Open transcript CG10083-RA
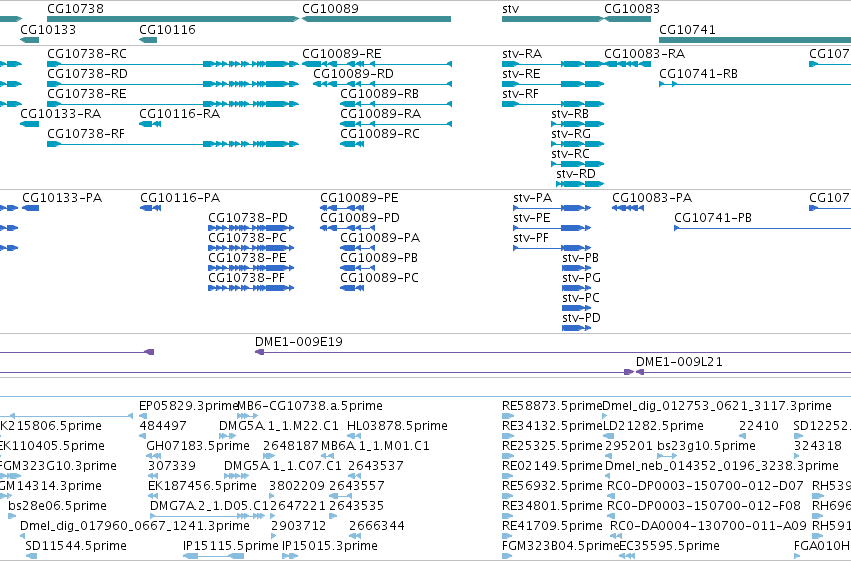Viewport: 851px width, 561px height. (644, 54)
